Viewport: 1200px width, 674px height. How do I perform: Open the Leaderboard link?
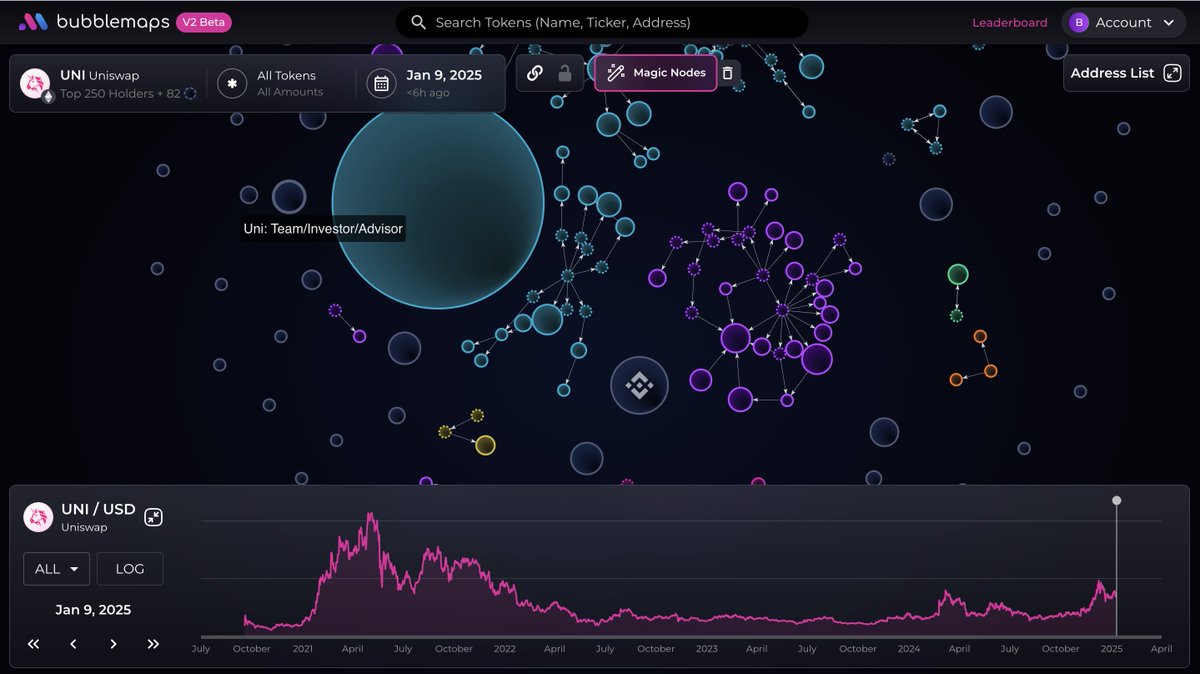coord(1010,22)
